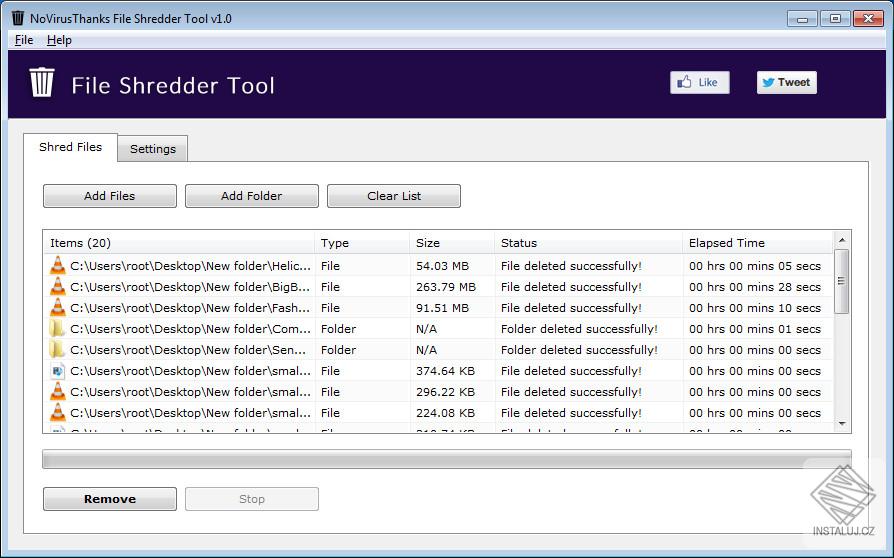Click the shredding progress bar

[447, 459]
